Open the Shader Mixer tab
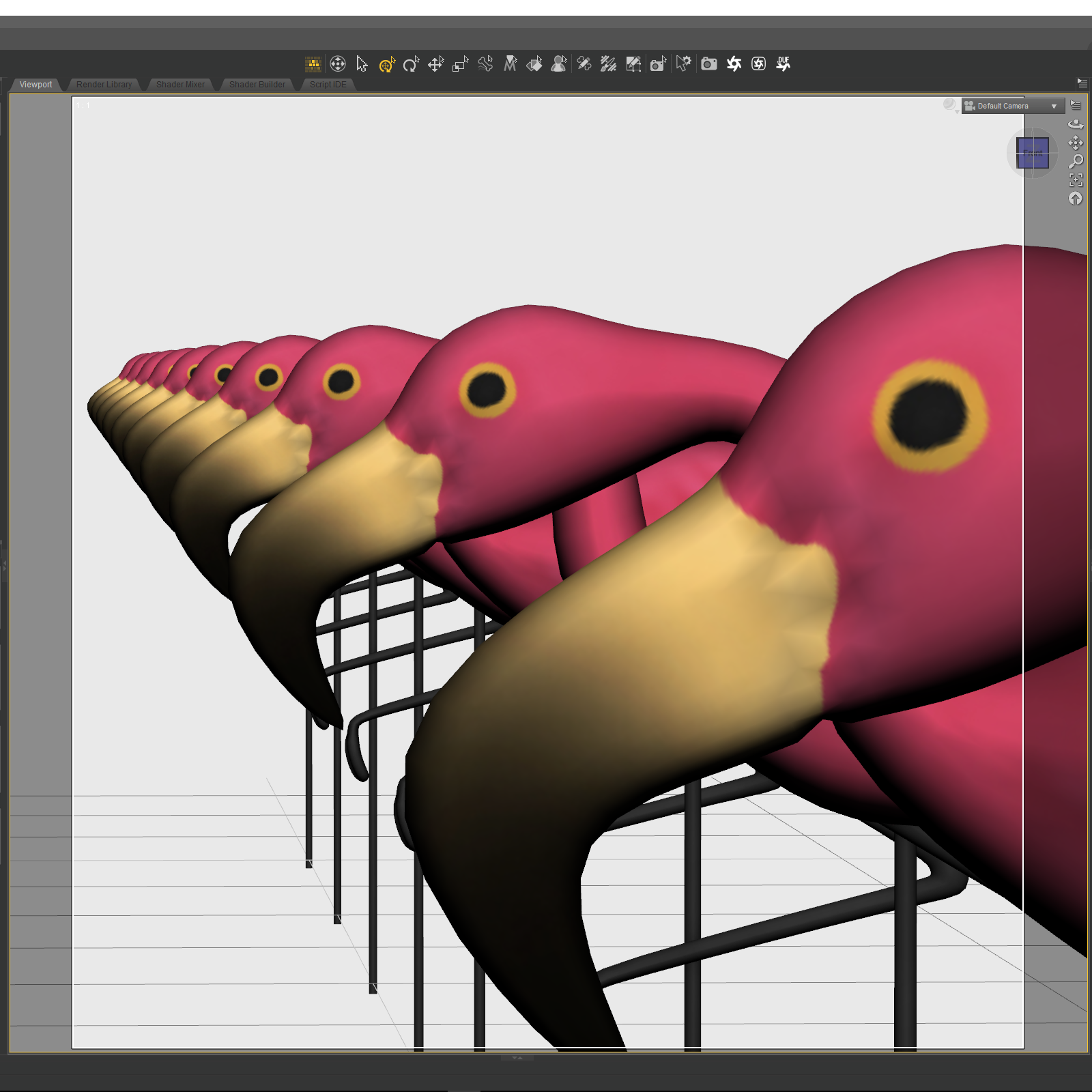1092x1092 pixels. [x=180, y=85]
